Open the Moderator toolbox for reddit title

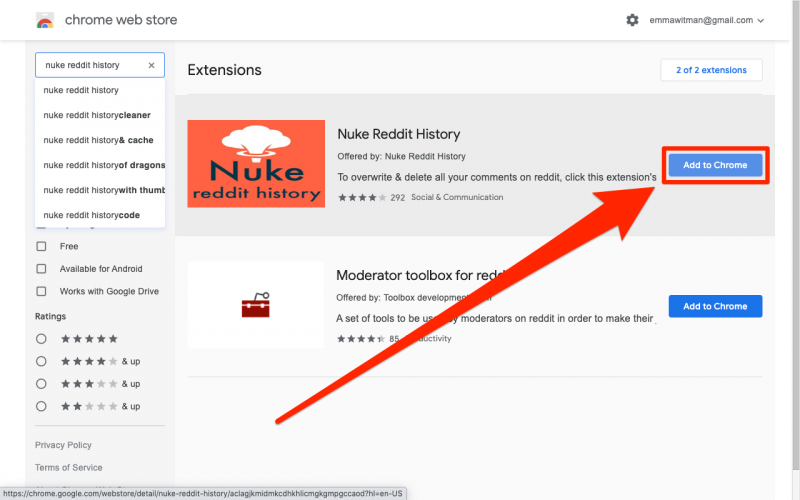(x=422, y=276)
